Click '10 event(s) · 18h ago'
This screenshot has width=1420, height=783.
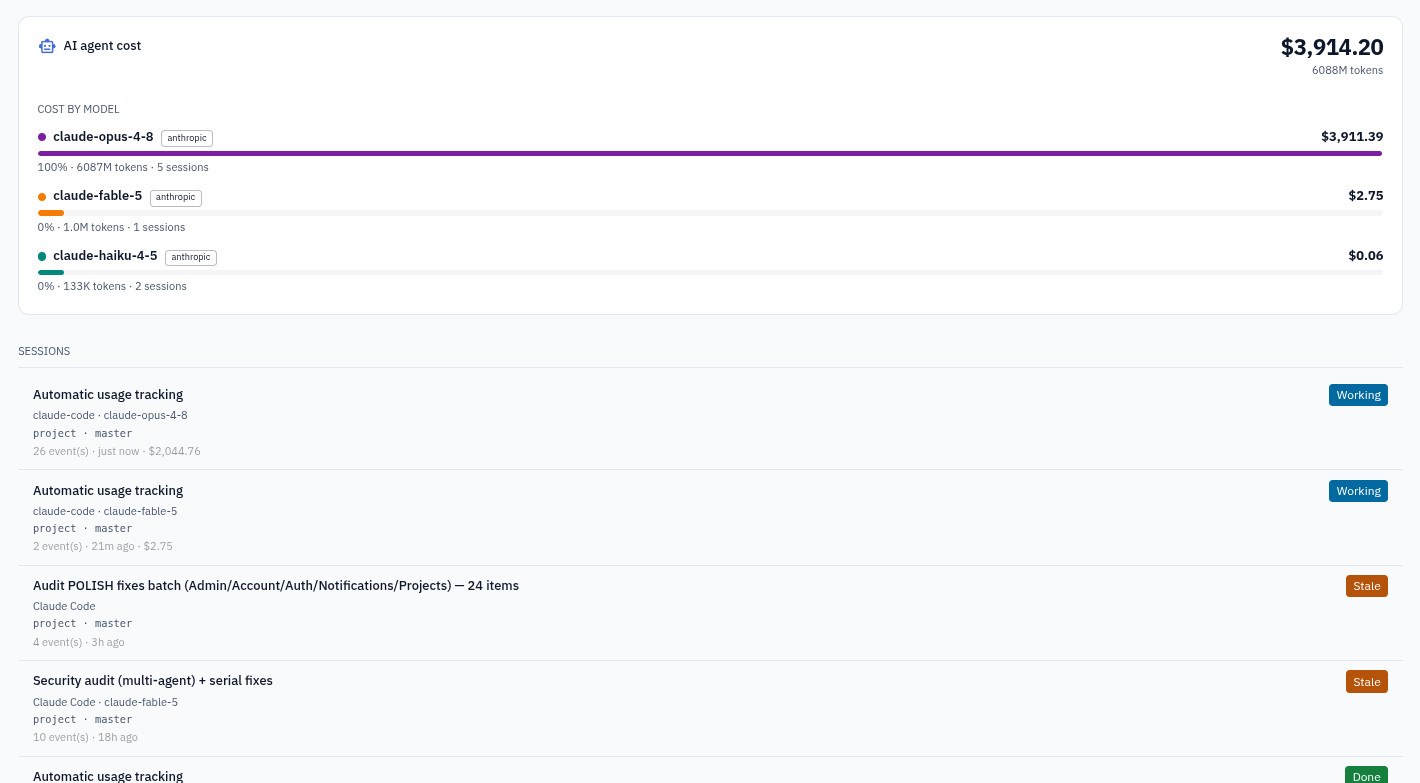point(85,738)
